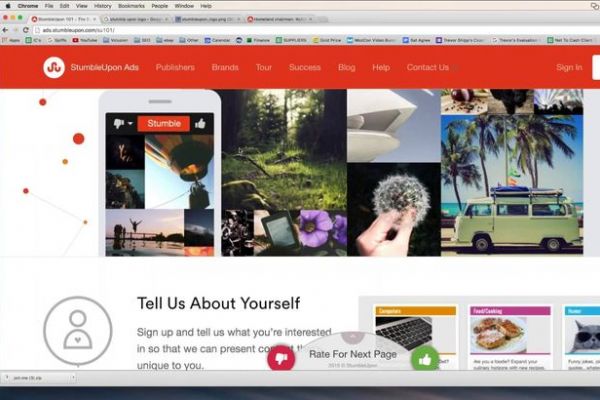Open the YouTube bookmark
Viewport: 600px width, 400px height.
[85, 40]
